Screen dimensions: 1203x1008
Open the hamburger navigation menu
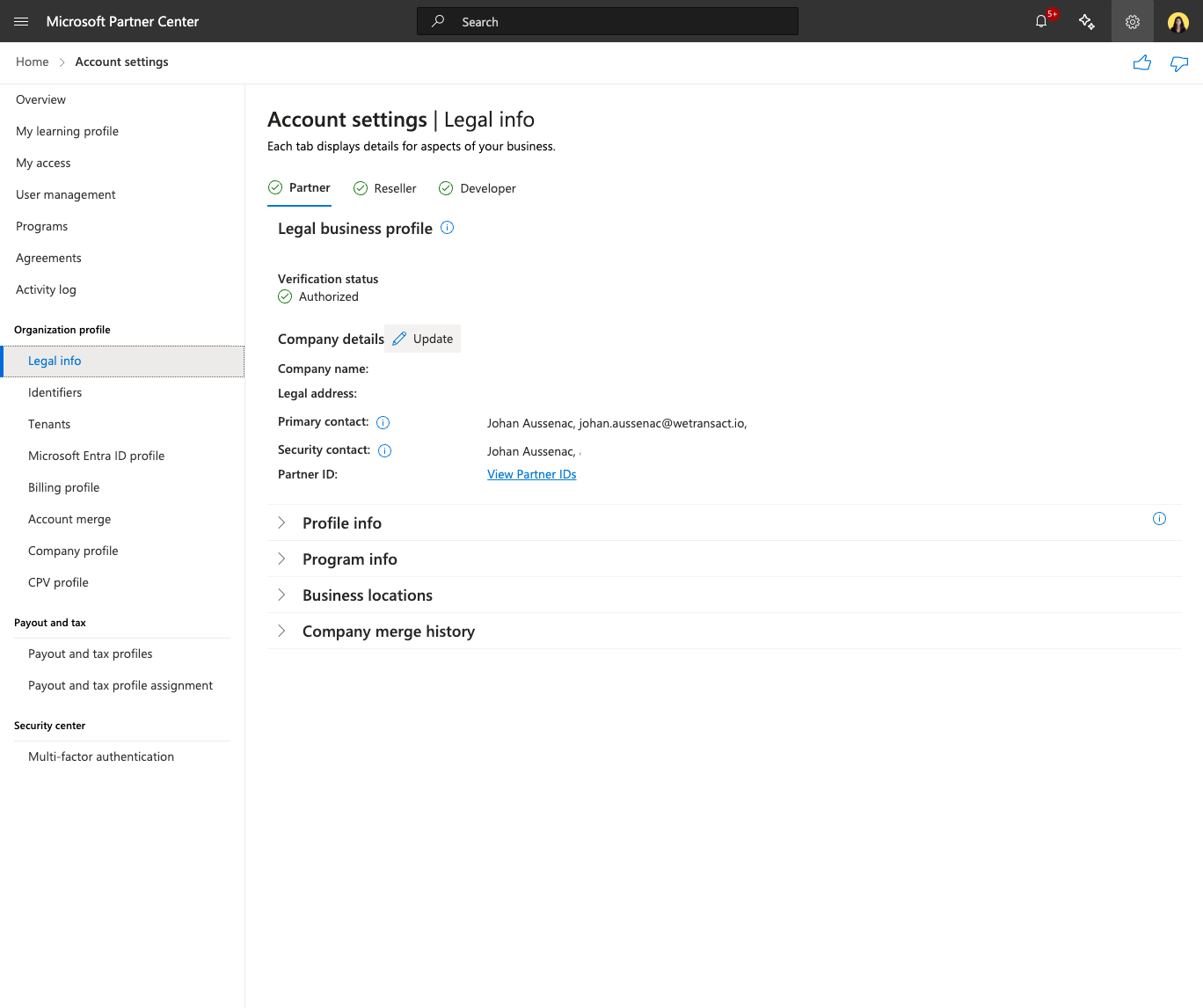coord(21,21)
